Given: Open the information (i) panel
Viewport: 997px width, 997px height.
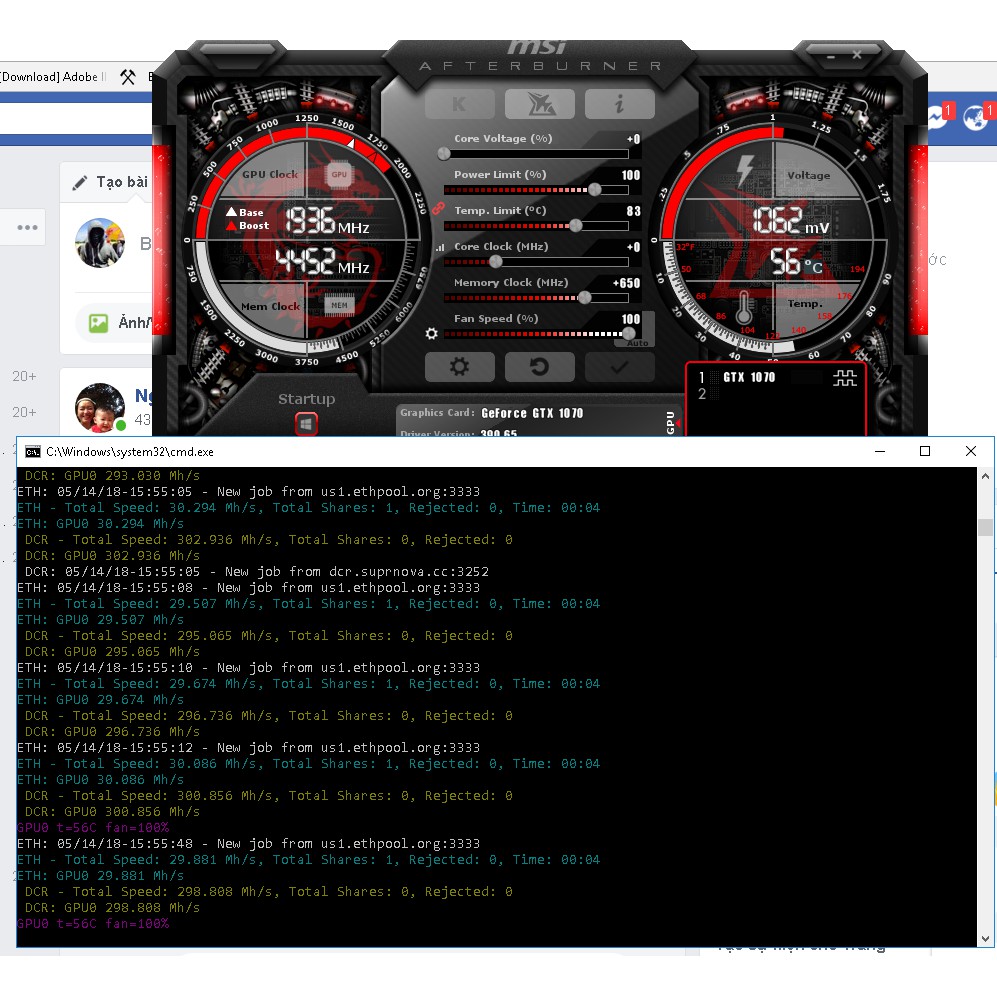Looking at the screenshot, I should point(619,104).
